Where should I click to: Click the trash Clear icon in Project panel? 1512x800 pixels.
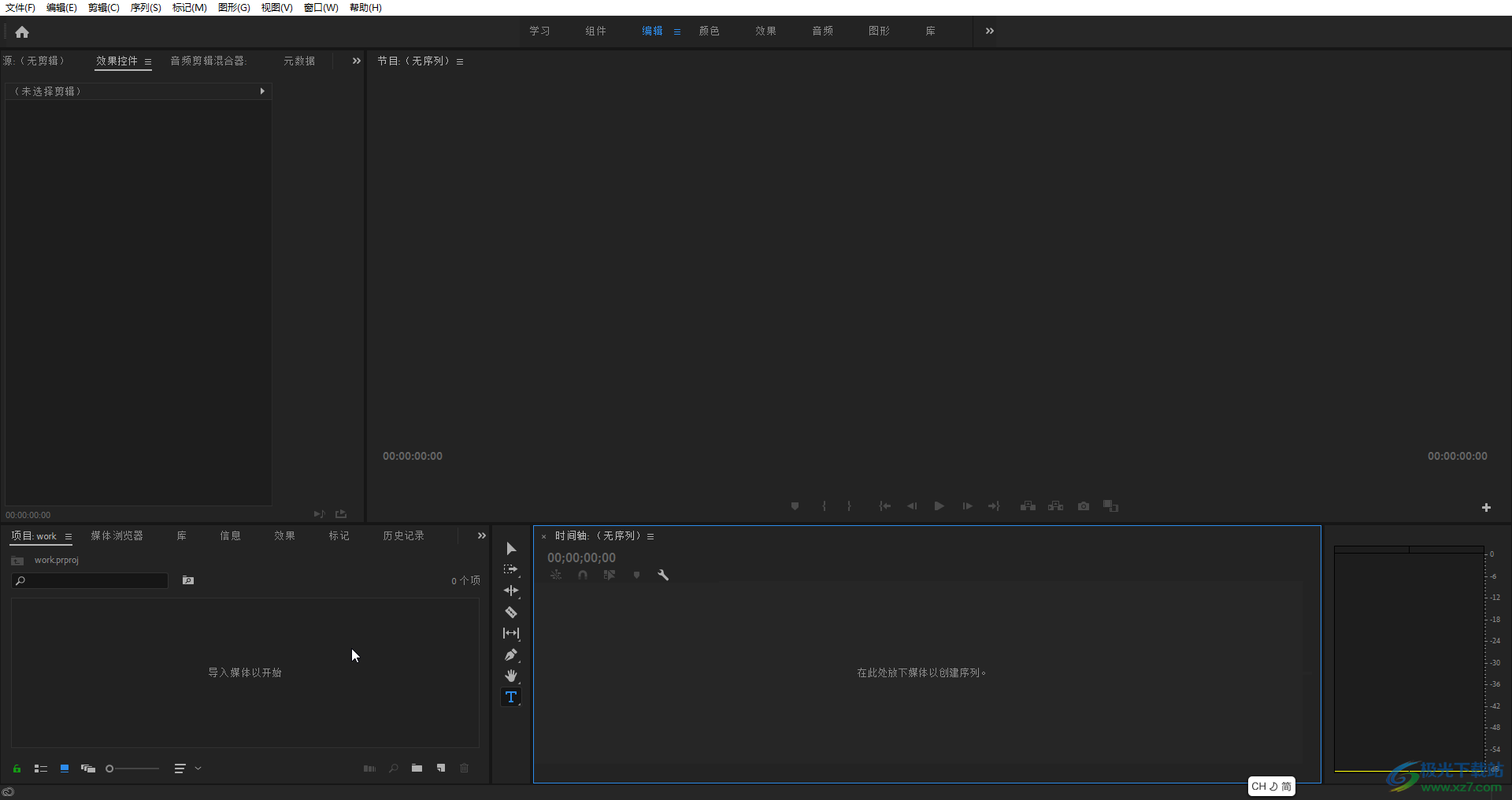pyautogui.click(x=465, y=769)
